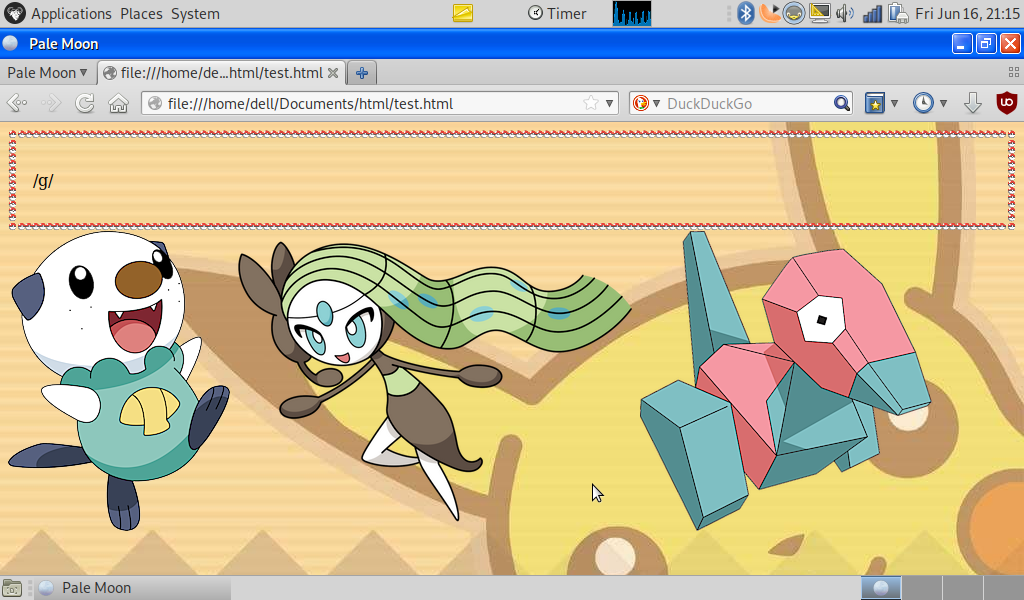
Task: Click the /g/ text on the page
Action: [x=43, y=181]
